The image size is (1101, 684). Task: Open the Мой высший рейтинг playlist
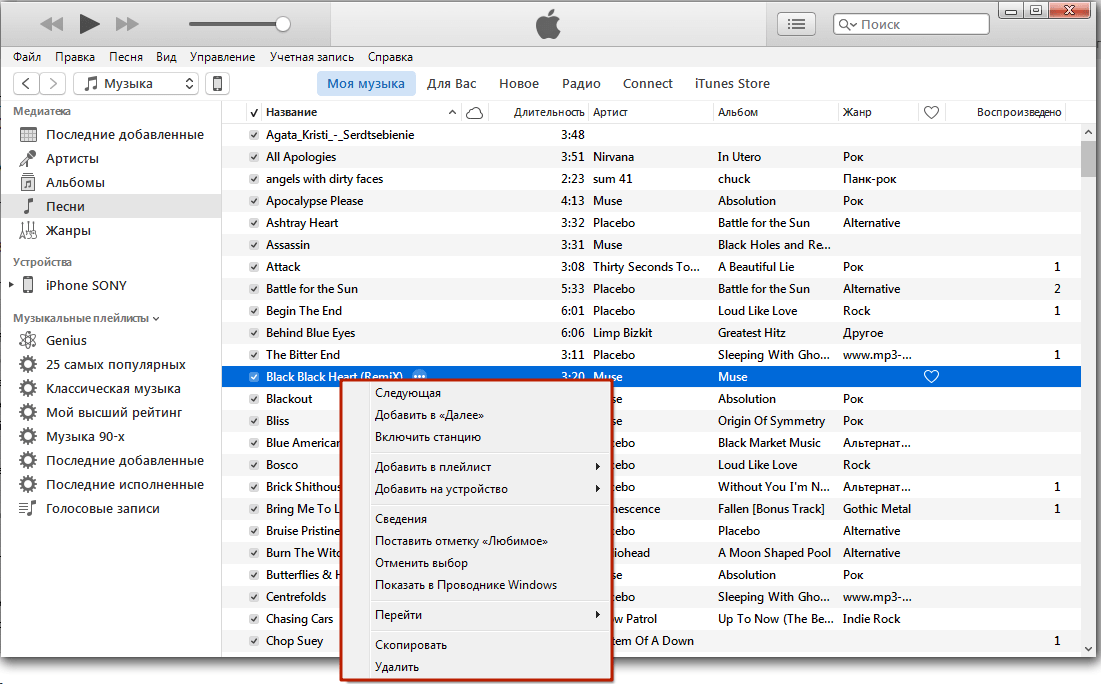(x=111, y=412)
